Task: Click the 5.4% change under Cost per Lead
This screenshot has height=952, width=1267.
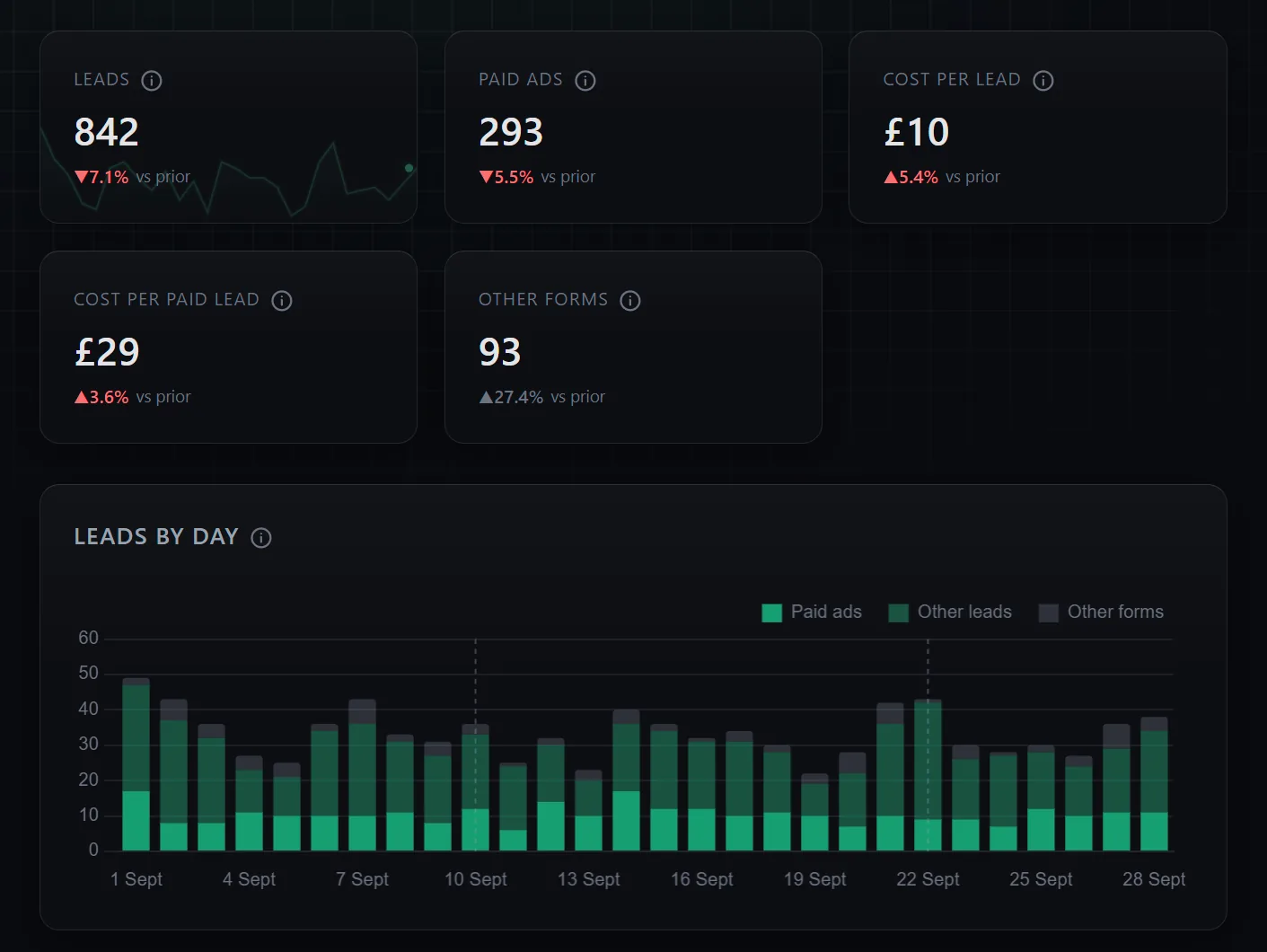Action: (911, 177)
